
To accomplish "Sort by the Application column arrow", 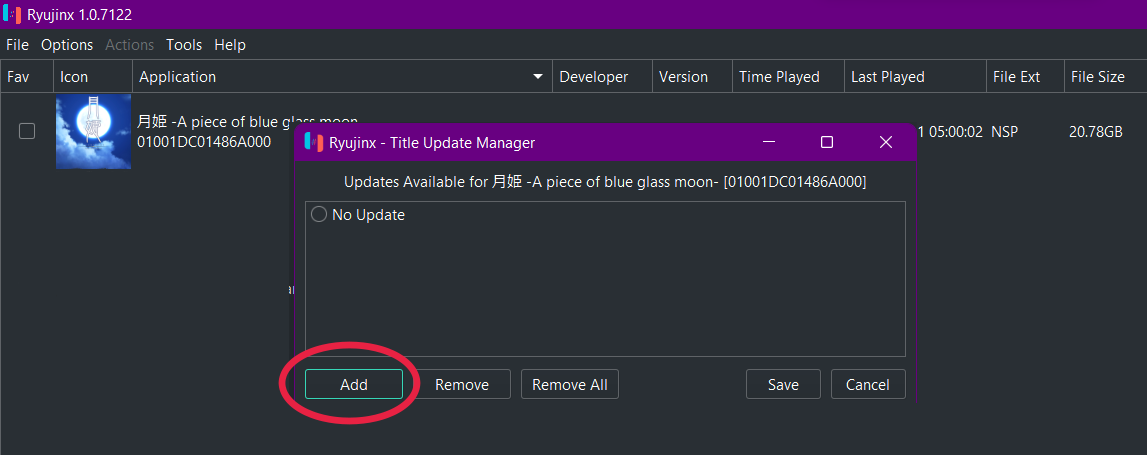I will (538, 77).
